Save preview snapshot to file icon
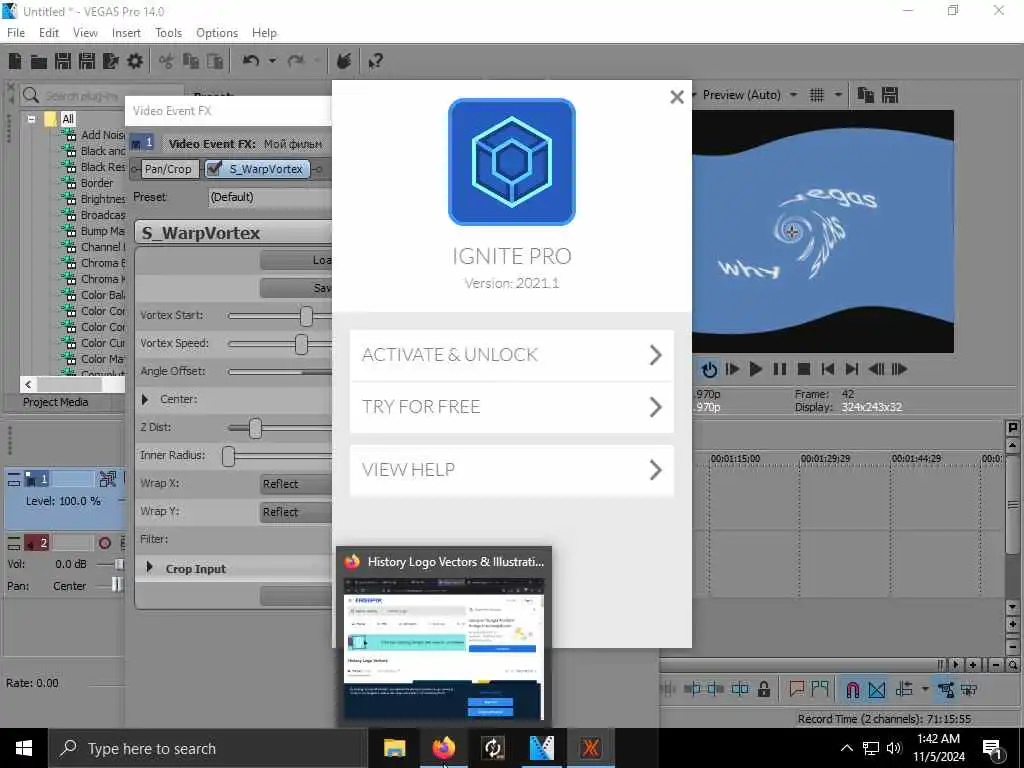The width and height of the screenshot is (1024, 768). point(889,95)
